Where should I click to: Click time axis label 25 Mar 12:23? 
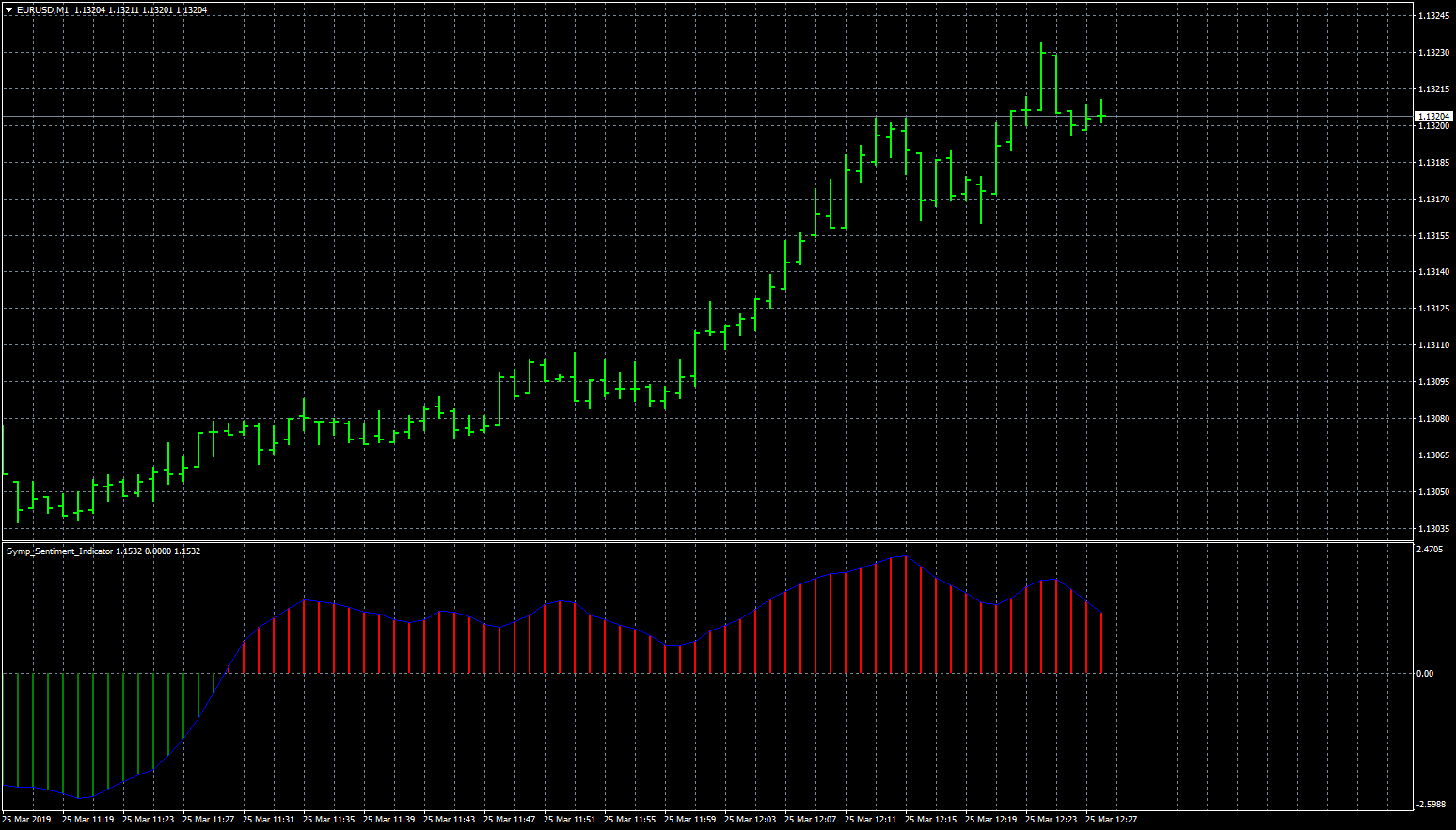1052,820
